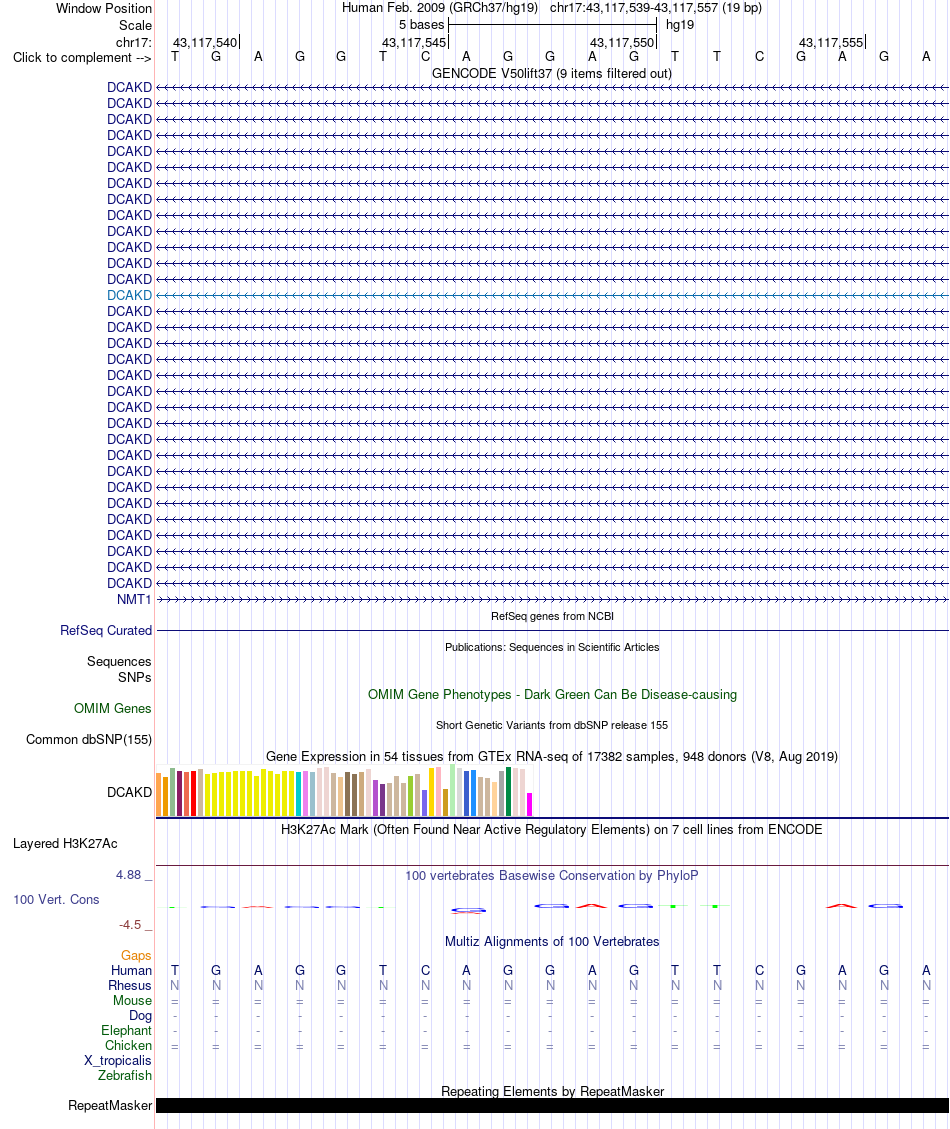Click the RefSeq Curated label
The width and height of the screenshot is (950, 1129).
tap(106, 630)
